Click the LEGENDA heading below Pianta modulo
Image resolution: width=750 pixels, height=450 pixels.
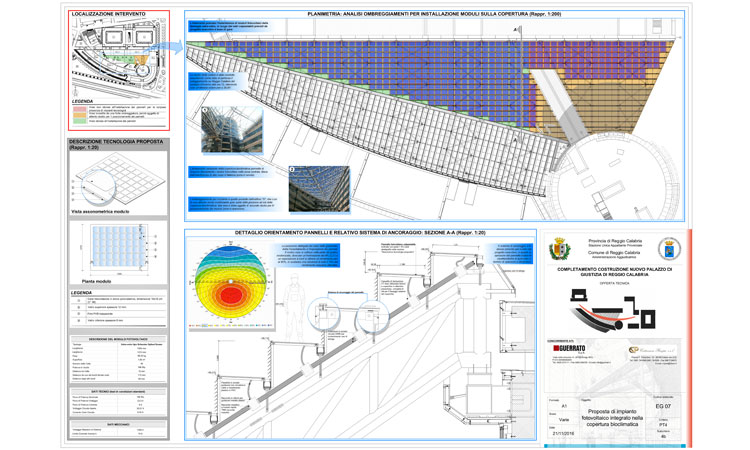[x=81, y=292]
